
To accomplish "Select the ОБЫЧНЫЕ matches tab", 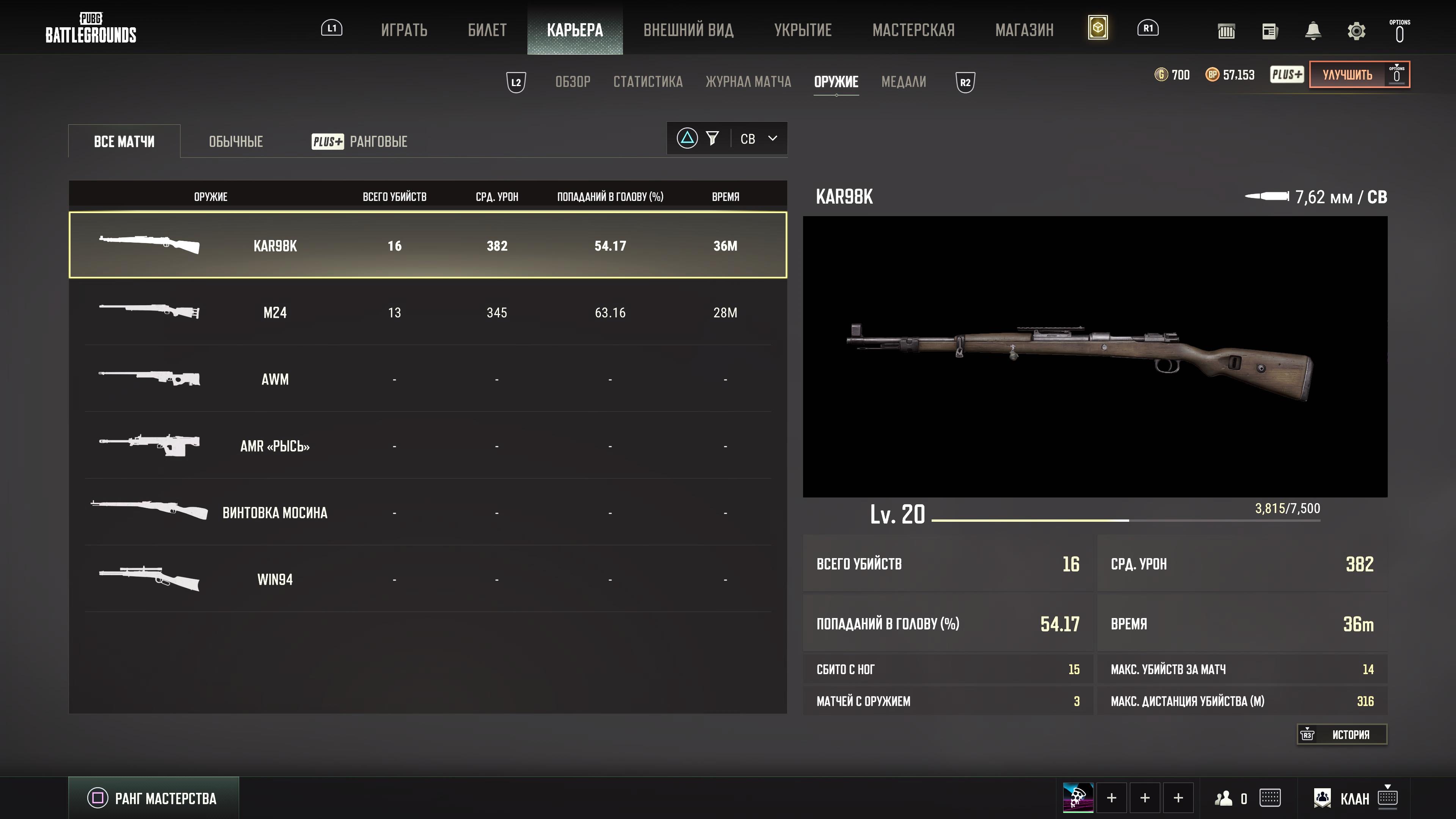I will 236,141.
